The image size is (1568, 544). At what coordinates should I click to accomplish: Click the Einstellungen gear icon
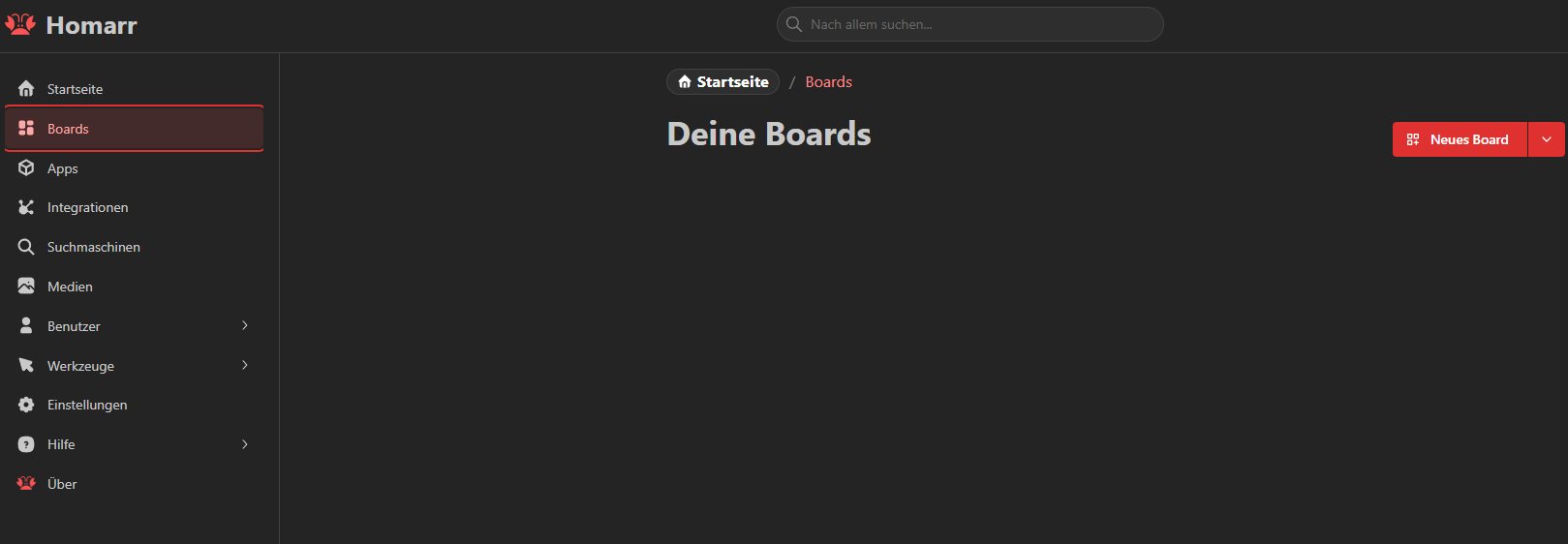coord(26,405)
